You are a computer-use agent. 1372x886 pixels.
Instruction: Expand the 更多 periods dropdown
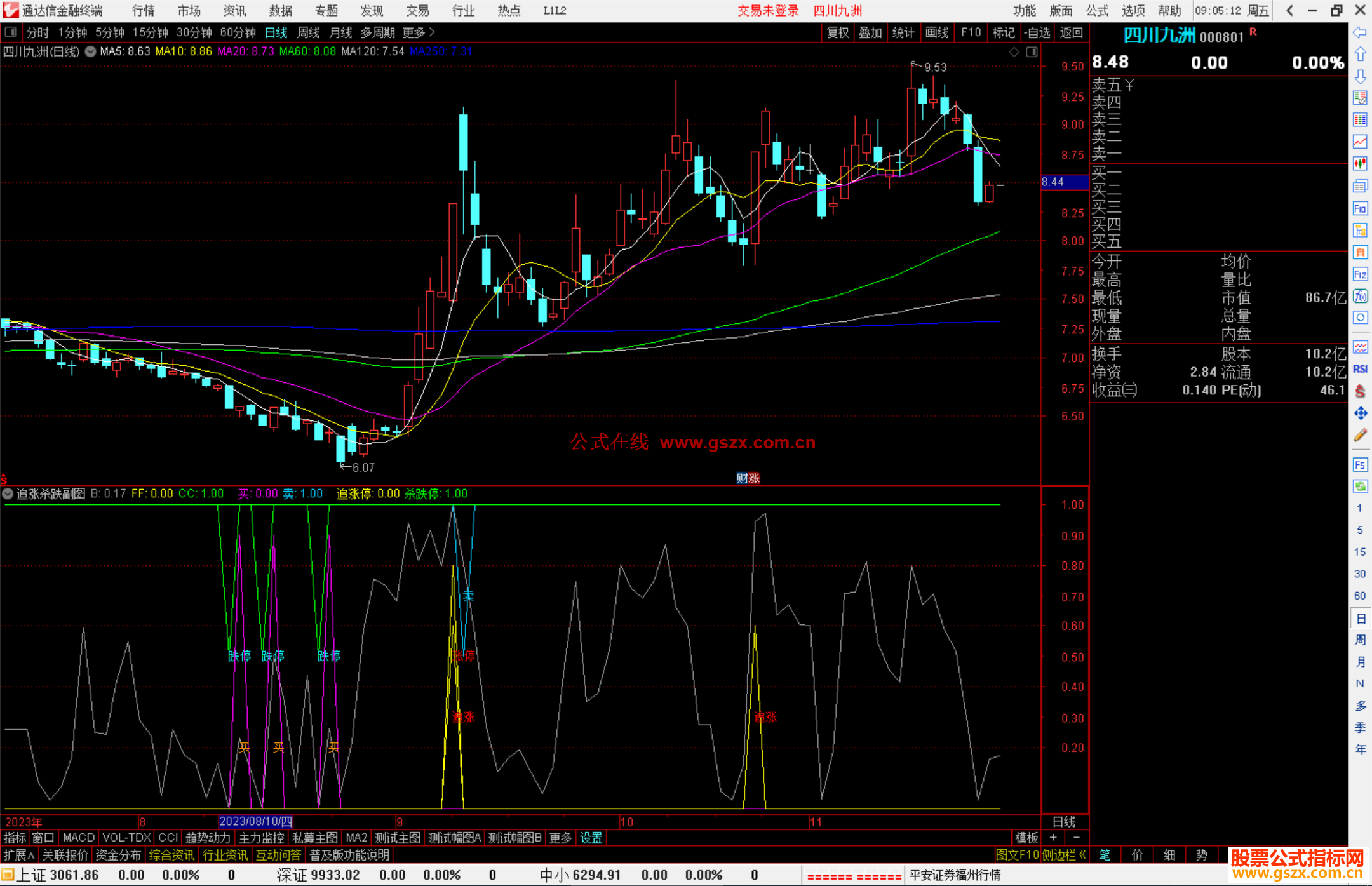(419, 32)
